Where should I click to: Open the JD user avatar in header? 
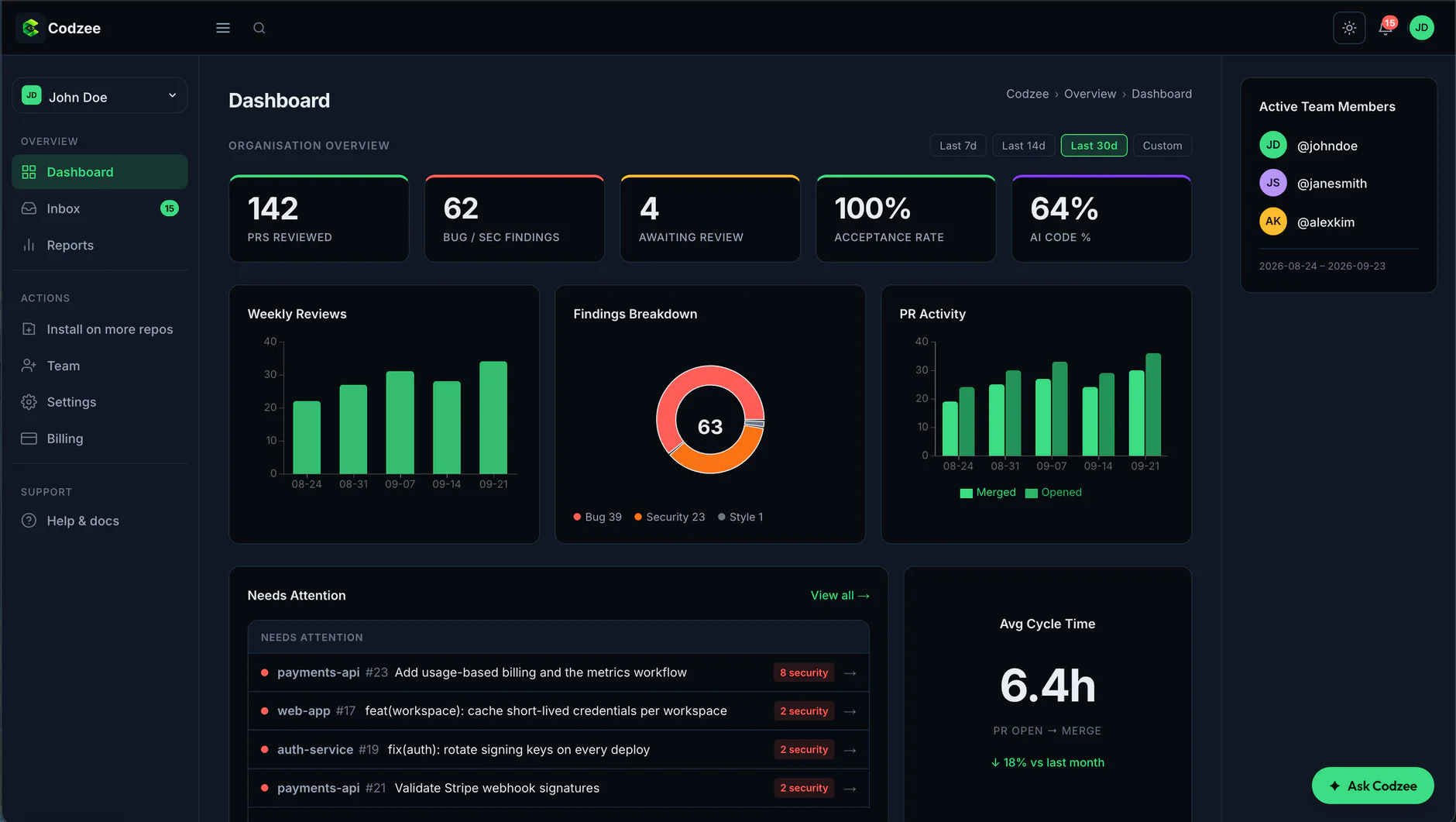[1422, 28]
